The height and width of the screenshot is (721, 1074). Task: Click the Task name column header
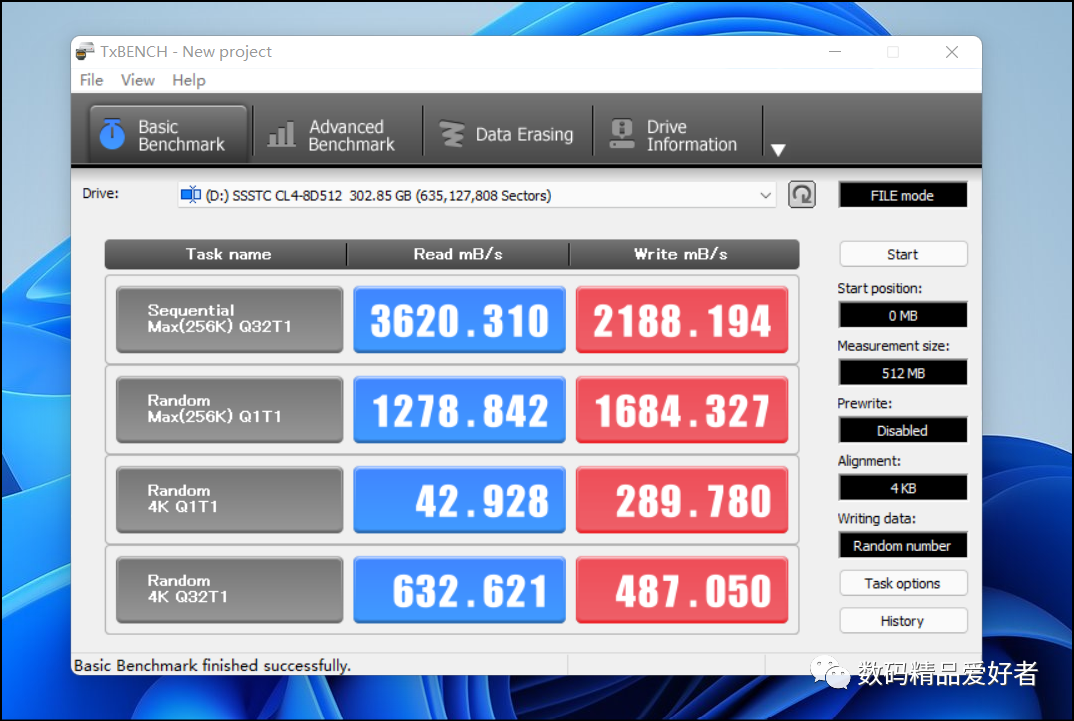228,254
